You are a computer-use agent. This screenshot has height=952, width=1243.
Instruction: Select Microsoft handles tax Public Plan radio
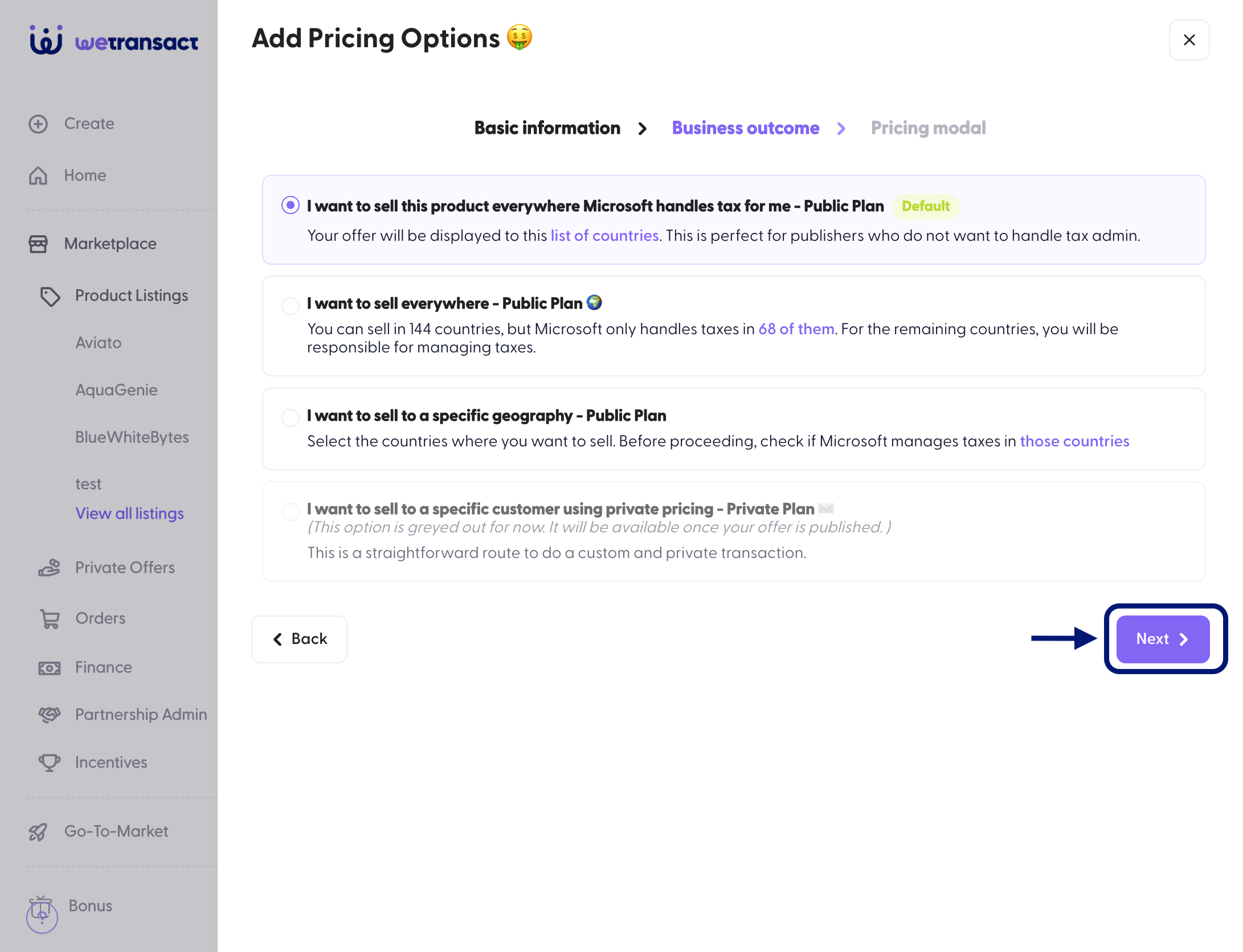[x=291, y=205]
